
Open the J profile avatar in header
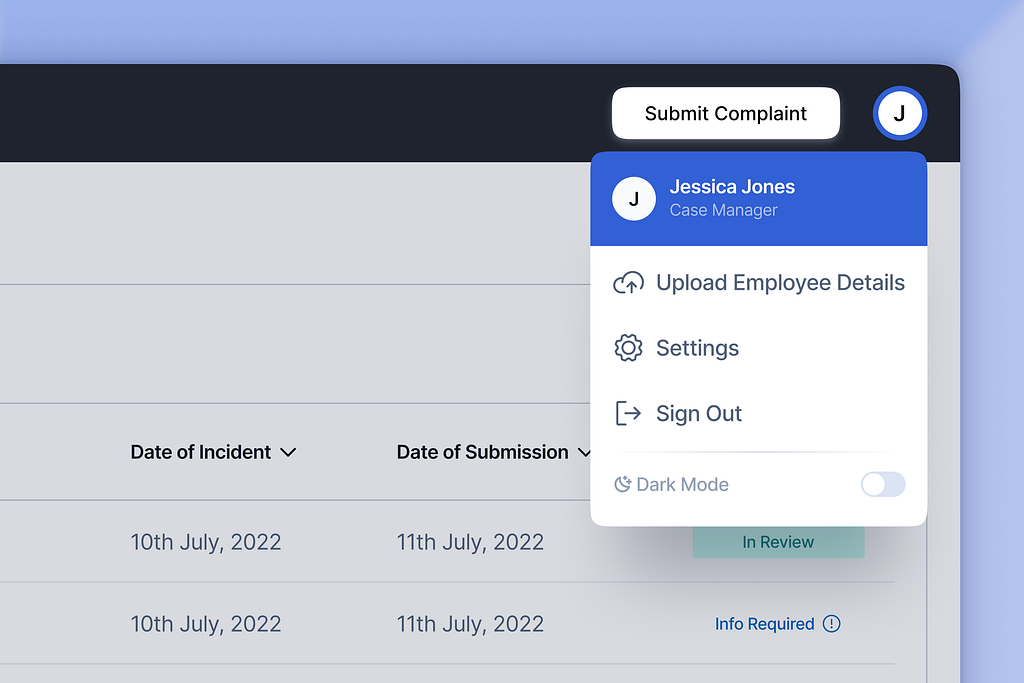pyautogui.click(x=899, y=113)
